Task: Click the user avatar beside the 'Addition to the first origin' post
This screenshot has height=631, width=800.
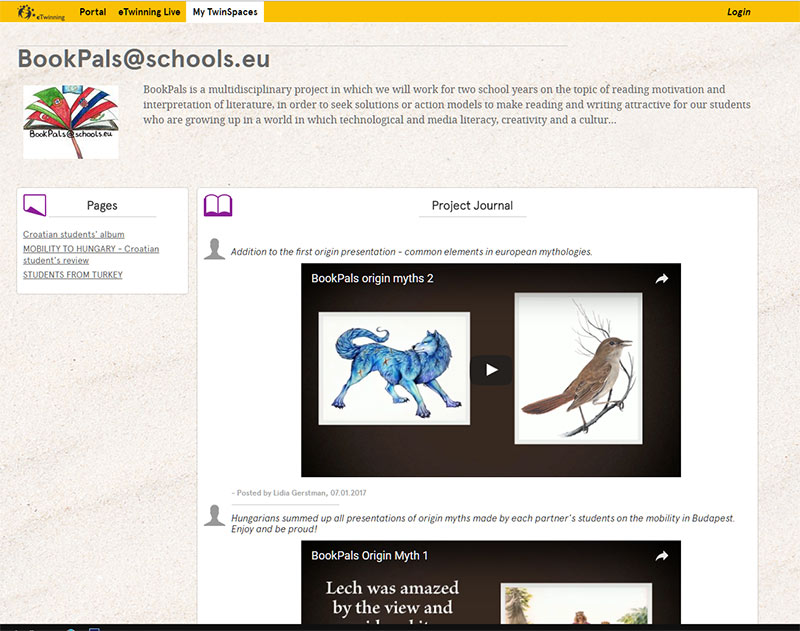Action: pyautogui.click(x=214, y=249)
